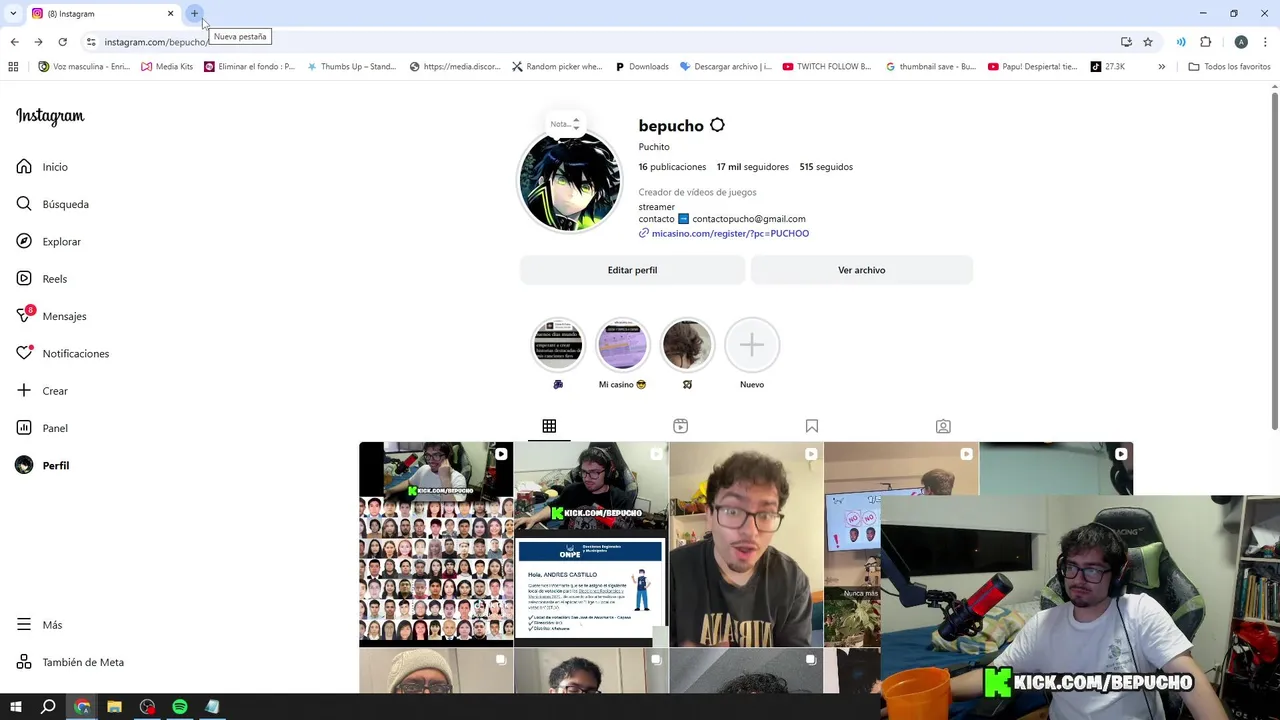The image size is (1280, 720).
Task: Select the (8) Instagram tab
Action: tap(103, 14)
